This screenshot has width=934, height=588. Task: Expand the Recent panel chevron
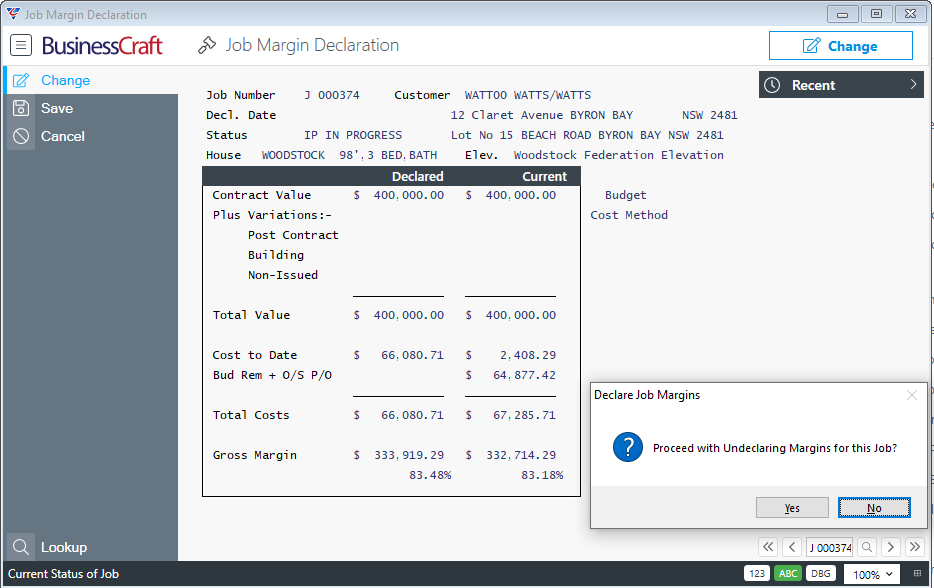coord(913,85)
